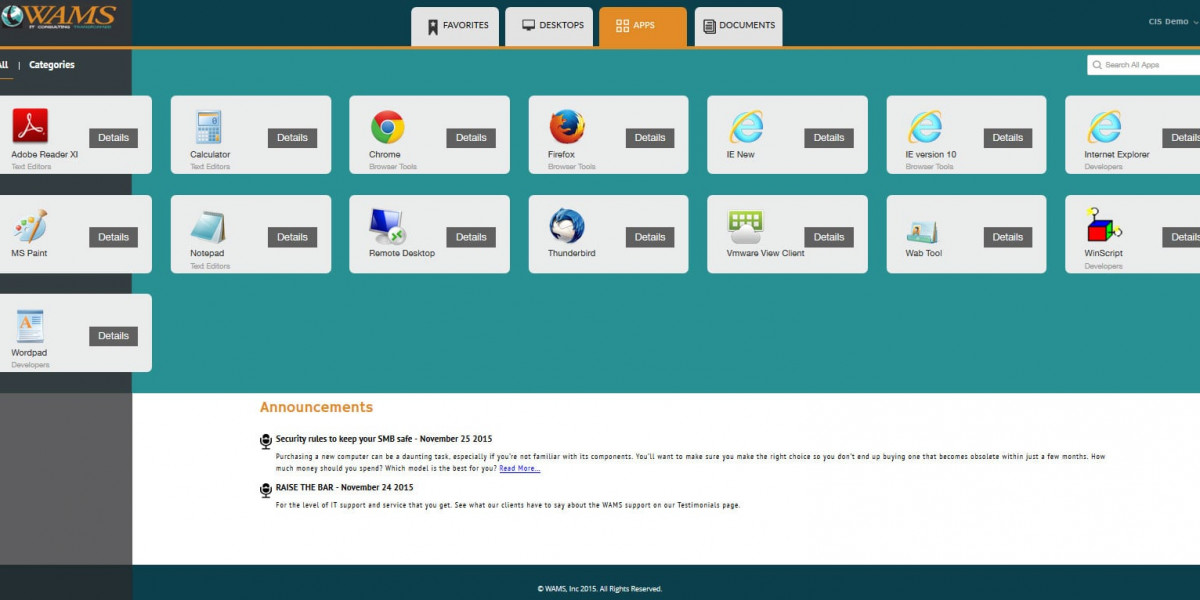The image size is (1200, 600).
Task: Open Adobe Reader XI
Action: tap(31, 128)
